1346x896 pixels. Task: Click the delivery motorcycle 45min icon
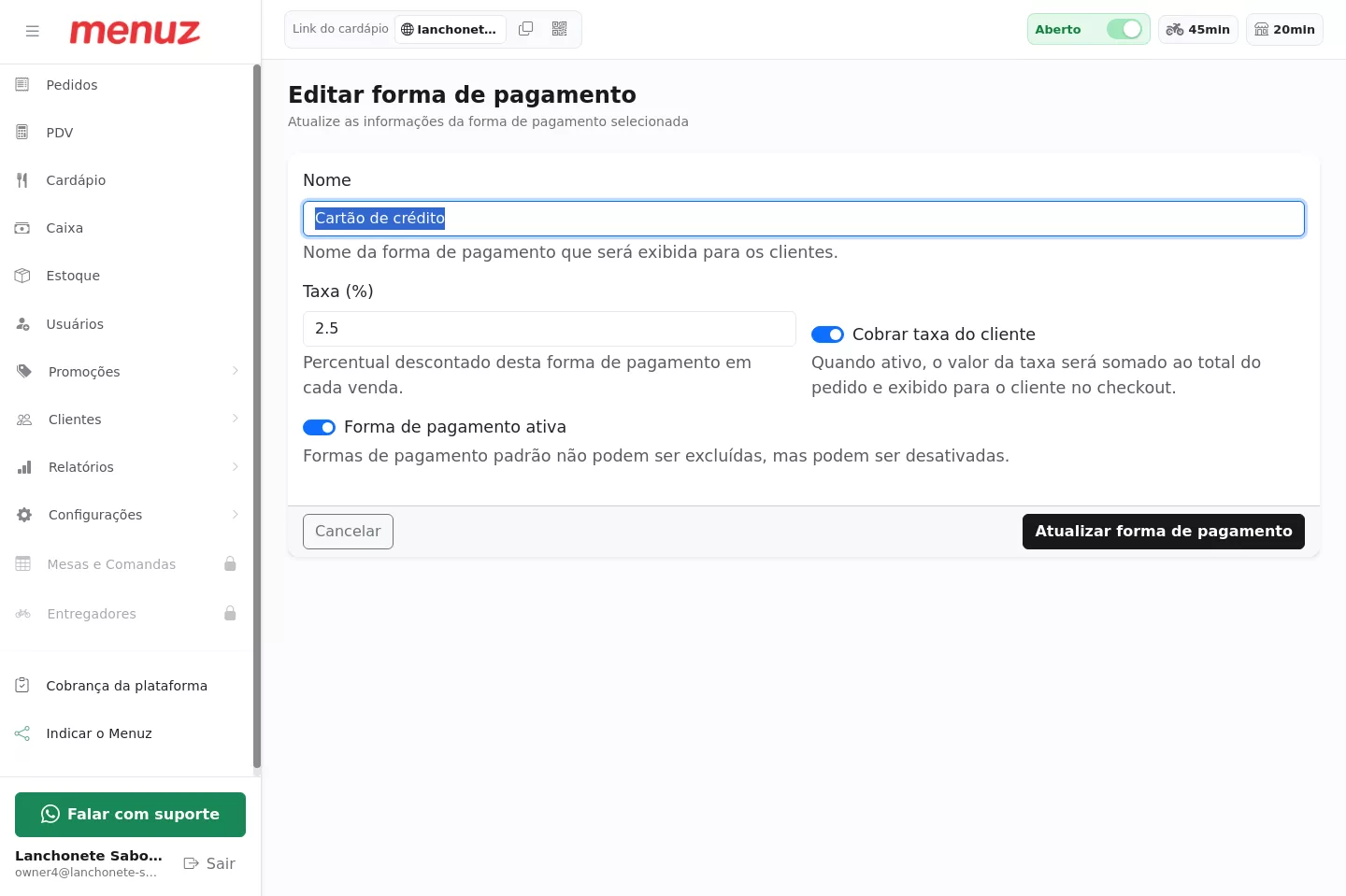pos(1175,30)
